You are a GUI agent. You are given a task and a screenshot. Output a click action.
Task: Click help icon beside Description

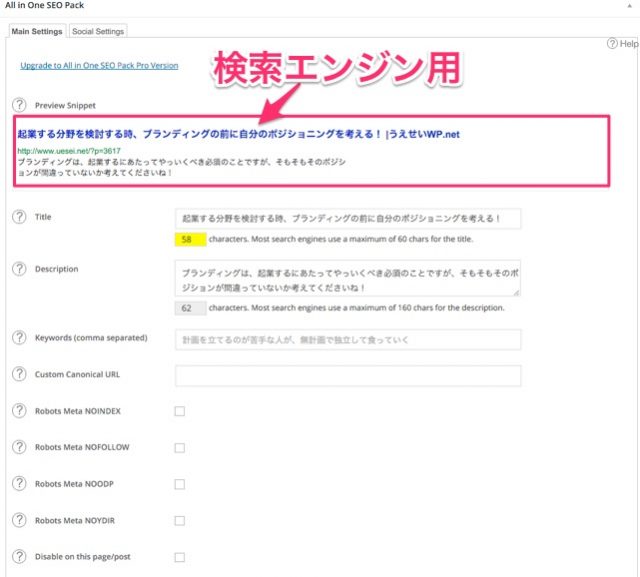19,269
